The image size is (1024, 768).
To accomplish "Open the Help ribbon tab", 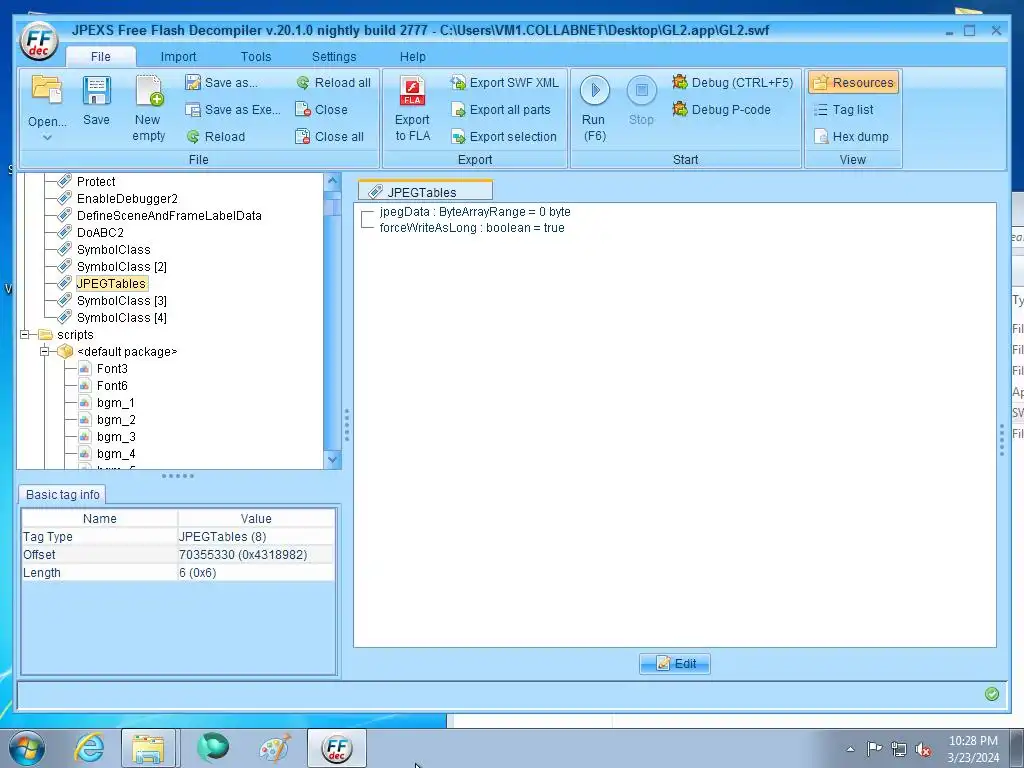I will point(413,57).
